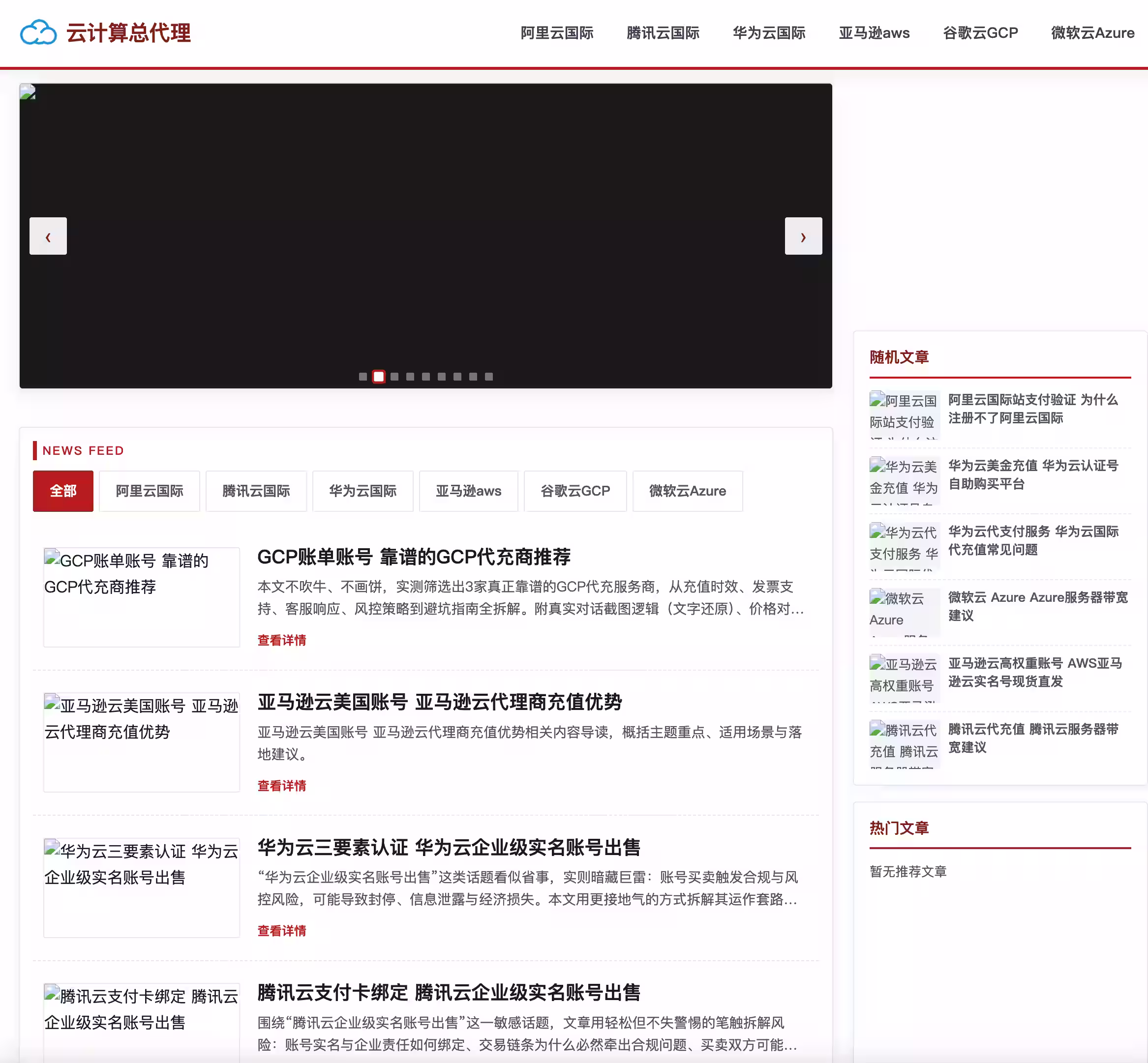
Task: Click the 云计算总代理 site title
Action: click(128, 33)
